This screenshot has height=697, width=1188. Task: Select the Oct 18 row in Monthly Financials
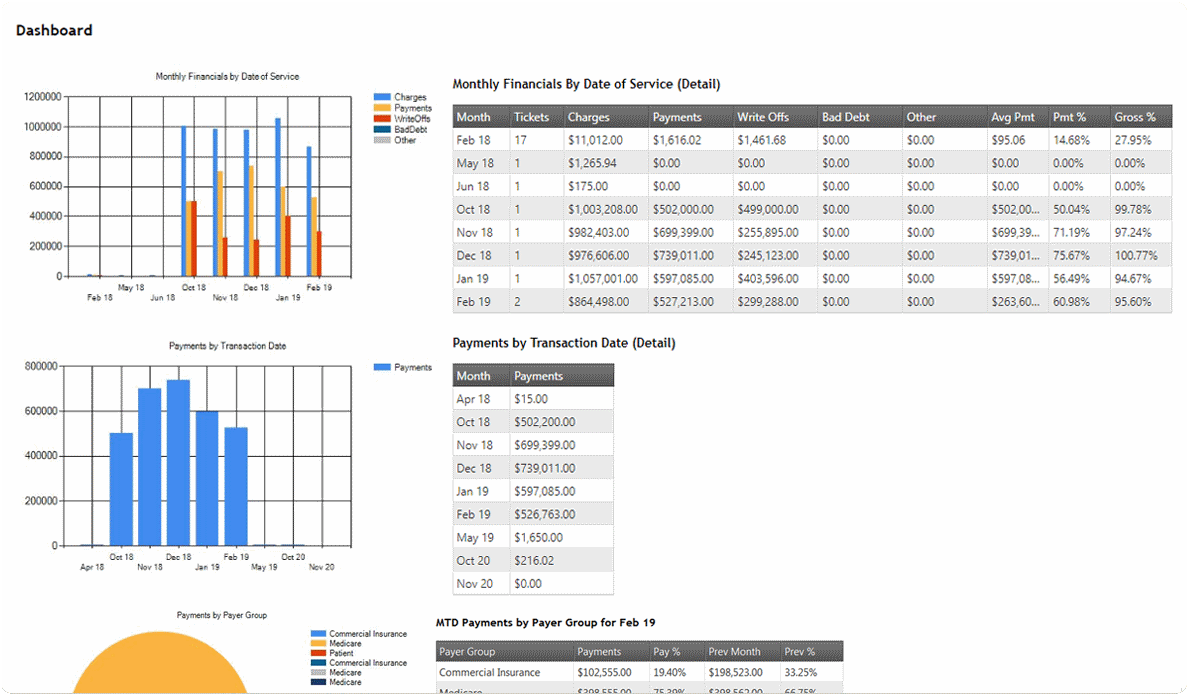811,209
